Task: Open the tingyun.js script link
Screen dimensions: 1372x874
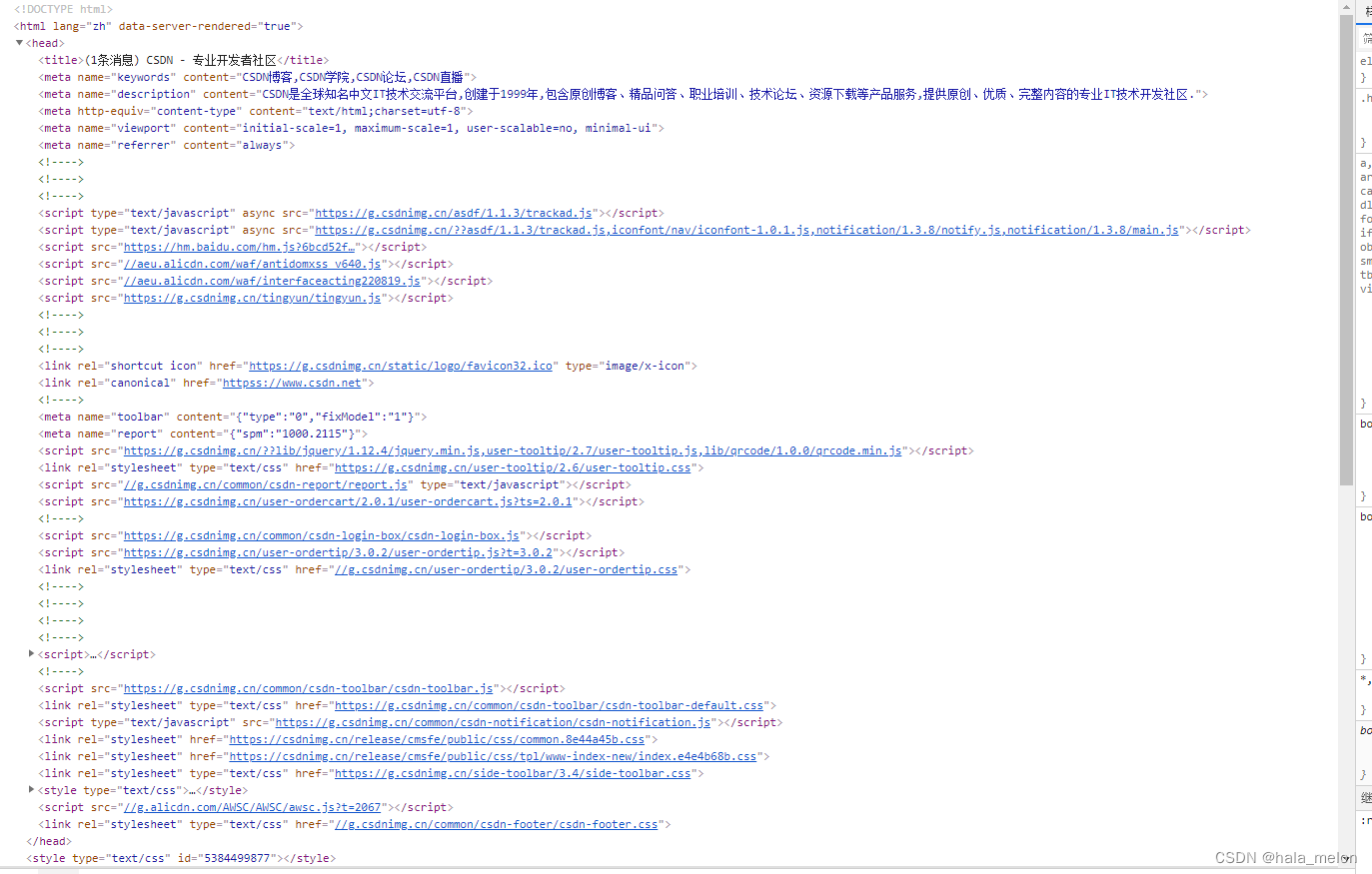Action: click(x=252, y=298)
